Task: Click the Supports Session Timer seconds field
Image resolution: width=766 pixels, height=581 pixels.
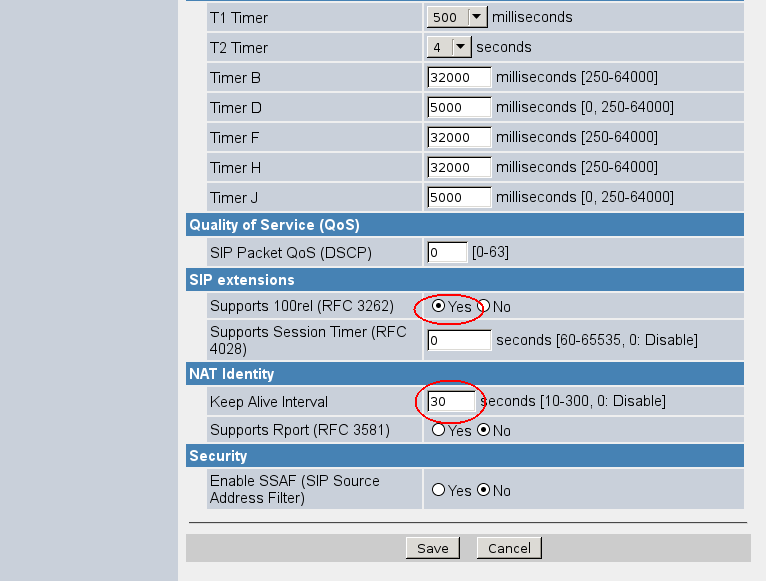Action: click(x=459, y=341)
